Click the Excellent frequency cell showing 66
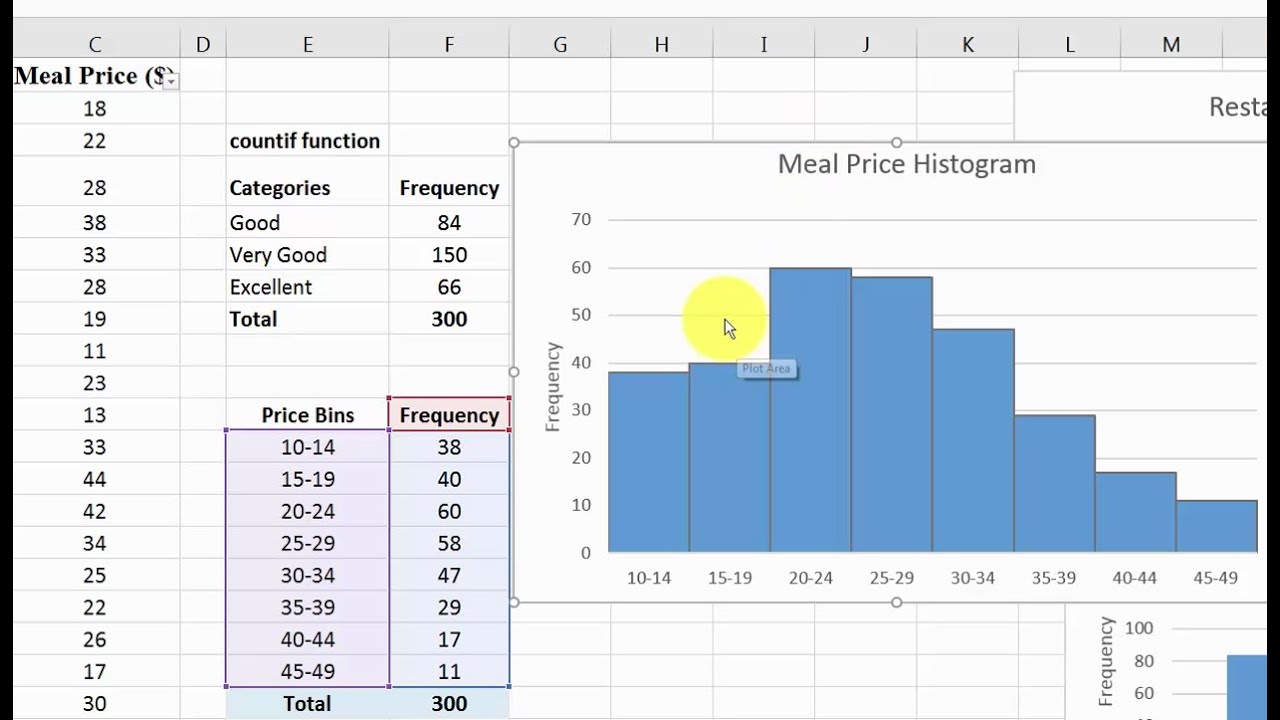Viewport: 1280px width, 720px height. (449, 287)
